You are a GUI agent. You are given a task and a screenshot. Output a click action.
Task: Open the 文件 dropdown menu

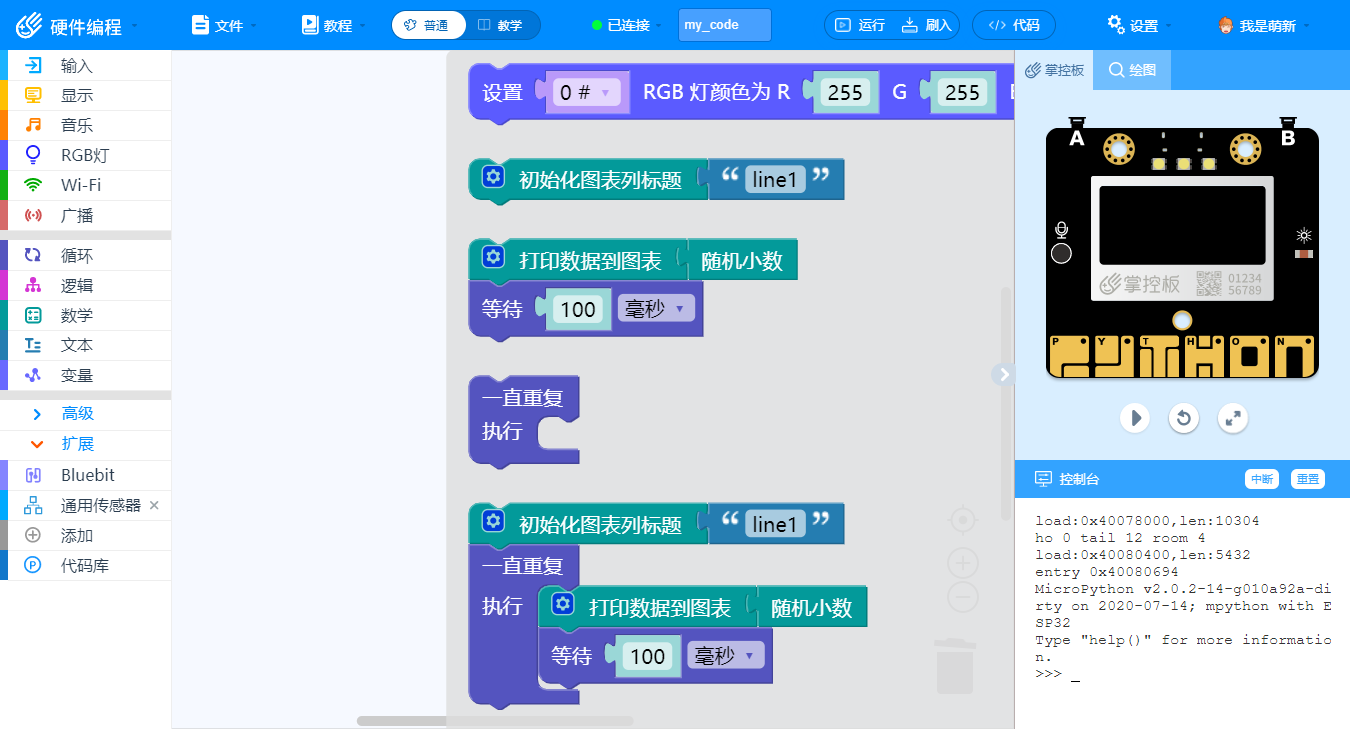(x=224, y=25)
